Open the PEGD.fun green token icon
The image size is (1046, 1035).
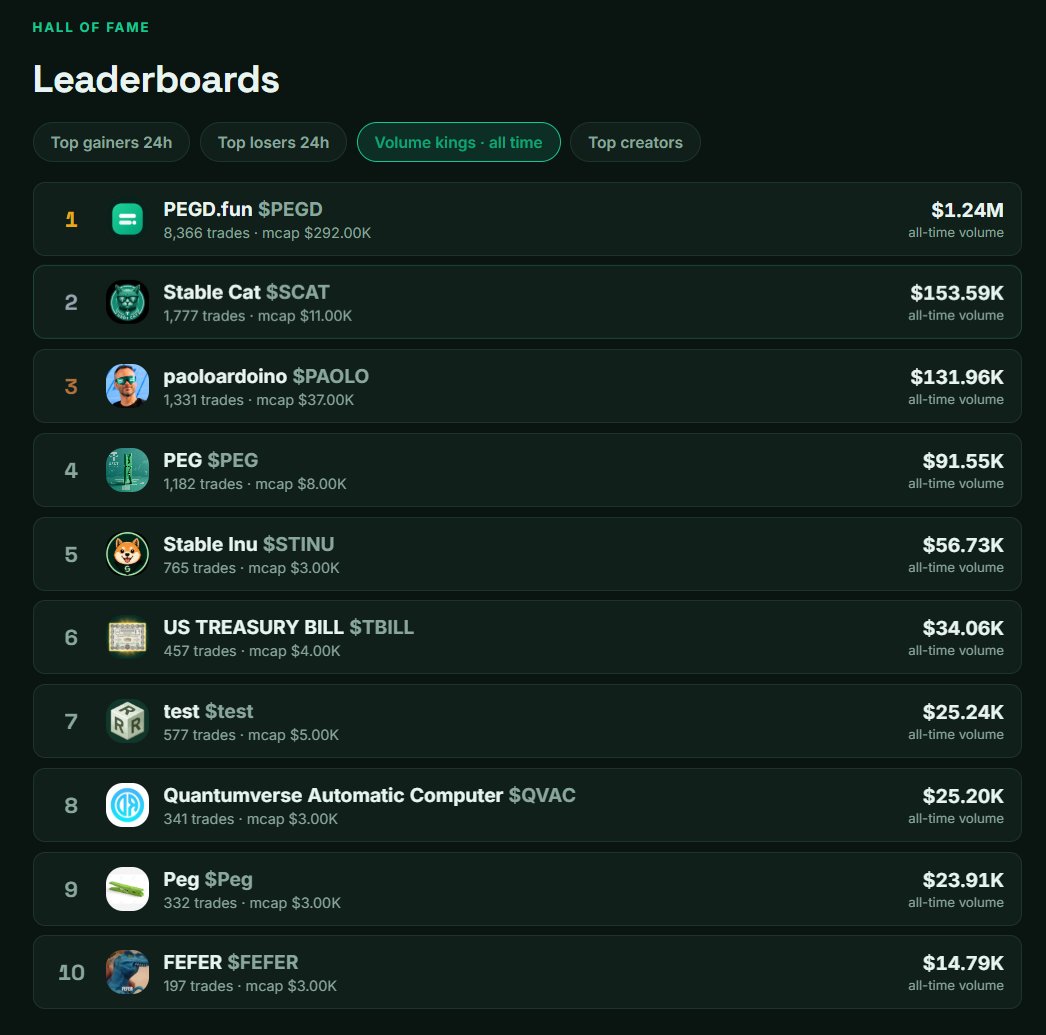pos(127,219)
